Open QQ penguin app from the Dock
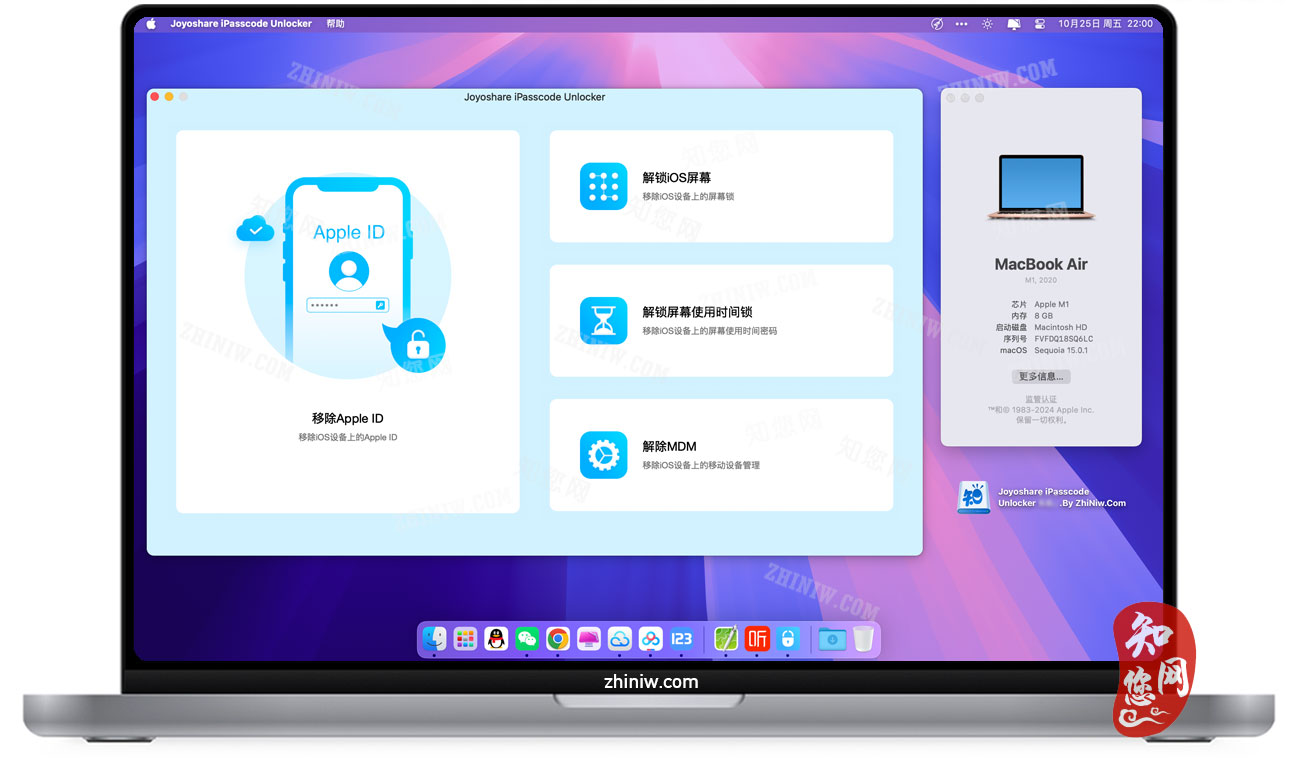1298x779 pixels. click(496, 639)
